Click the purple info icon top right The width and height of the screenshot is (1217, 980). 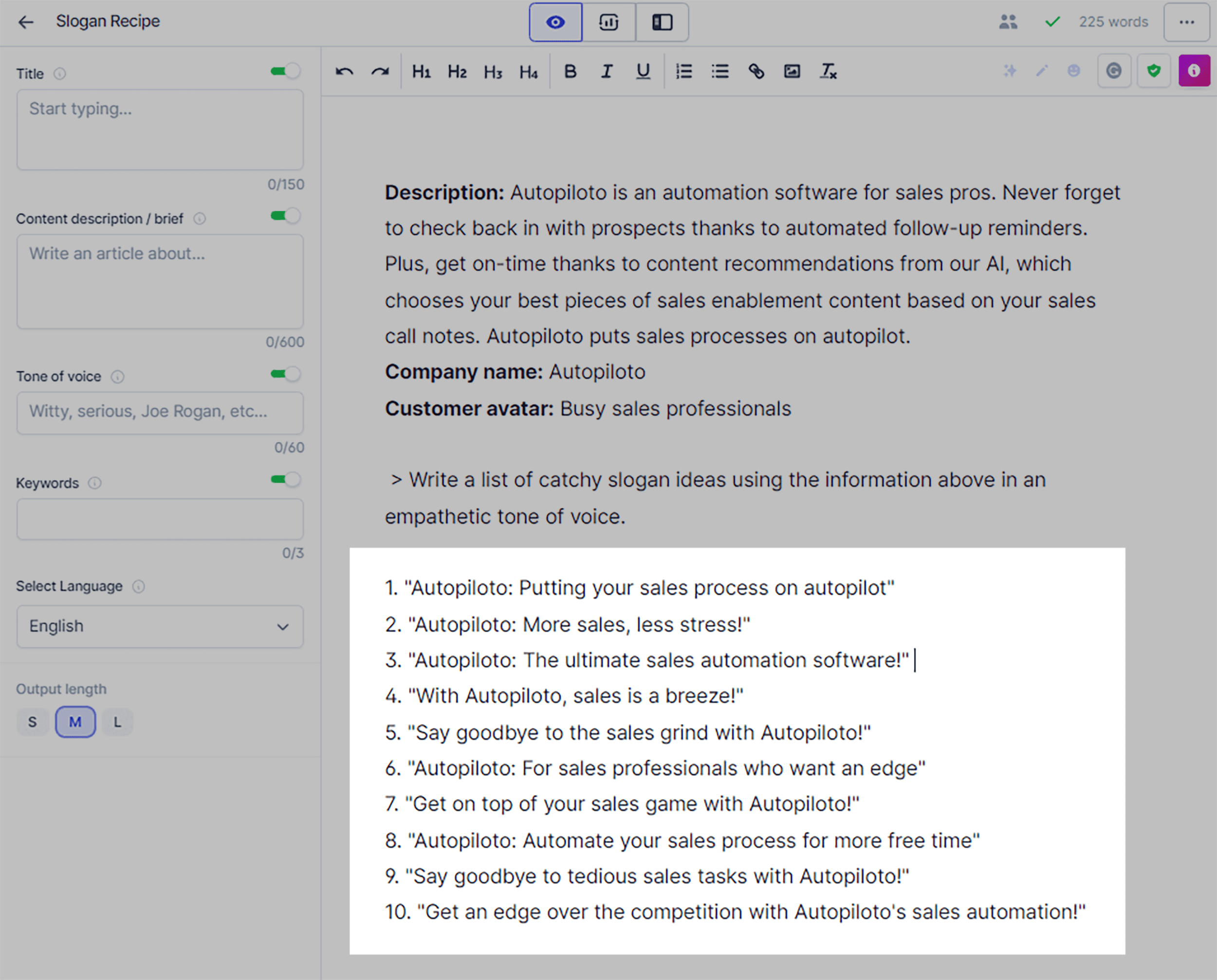[1194, 71]
